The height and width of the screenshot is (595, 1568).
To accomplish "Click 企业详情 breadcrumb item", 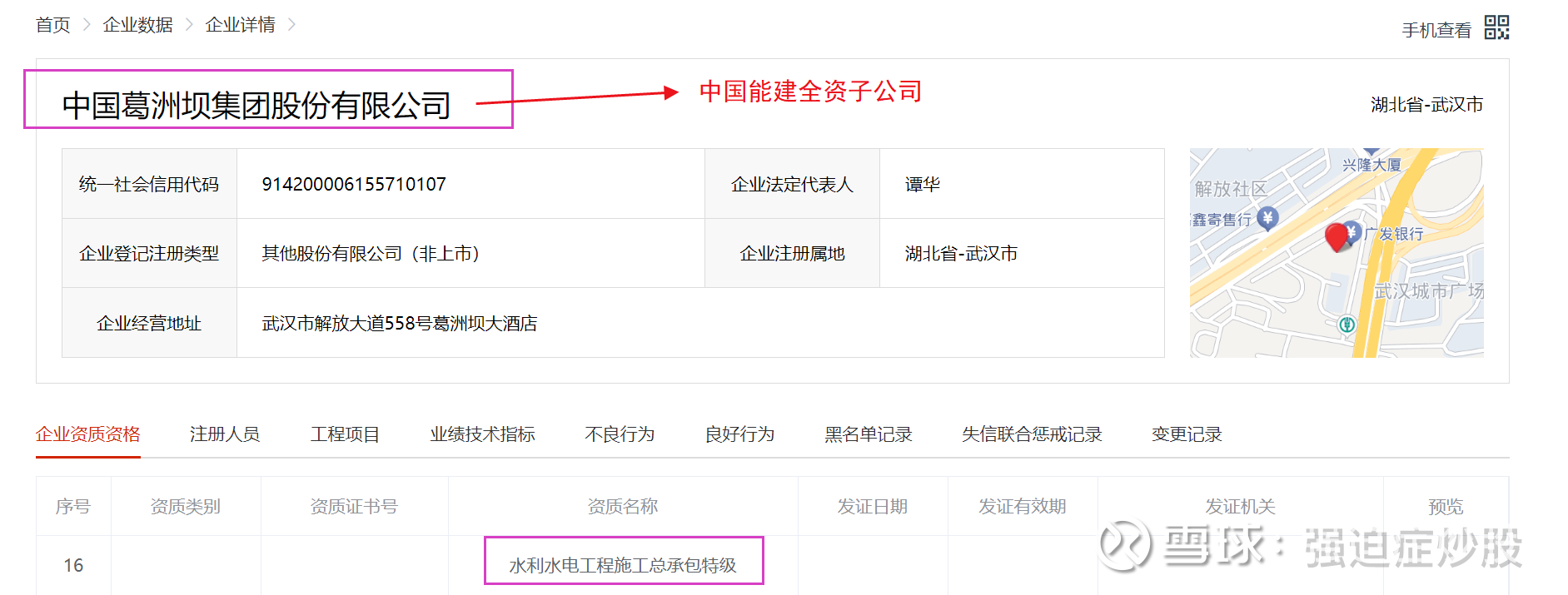I will (240, 25).
